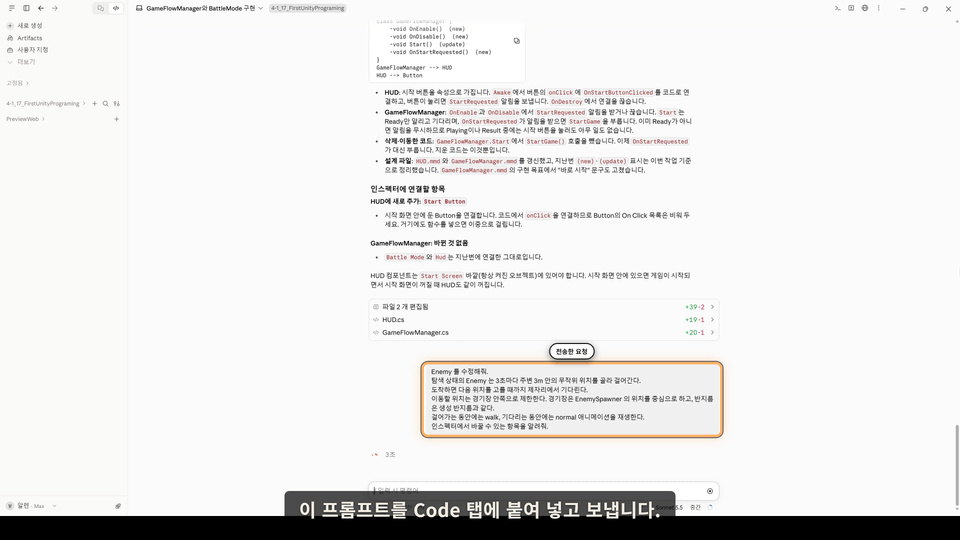Add a session to PreviewWeb

tap(116, 119)
